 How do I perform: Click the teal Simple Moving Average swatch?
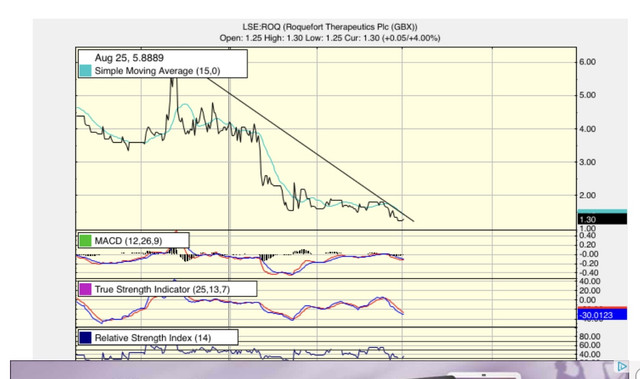(85, 71)
